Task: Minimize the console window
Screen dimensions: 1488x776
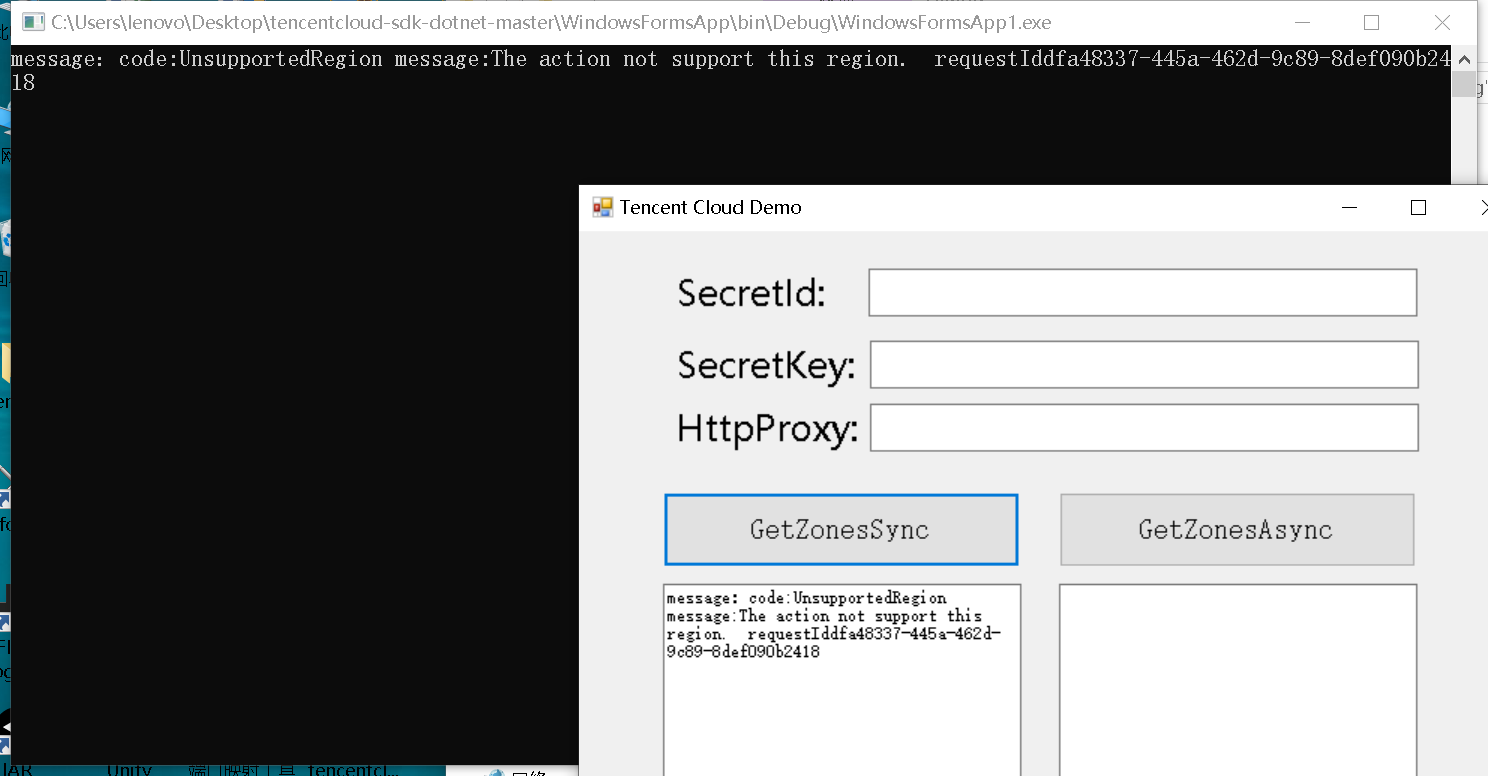Action: (1301, 22)
